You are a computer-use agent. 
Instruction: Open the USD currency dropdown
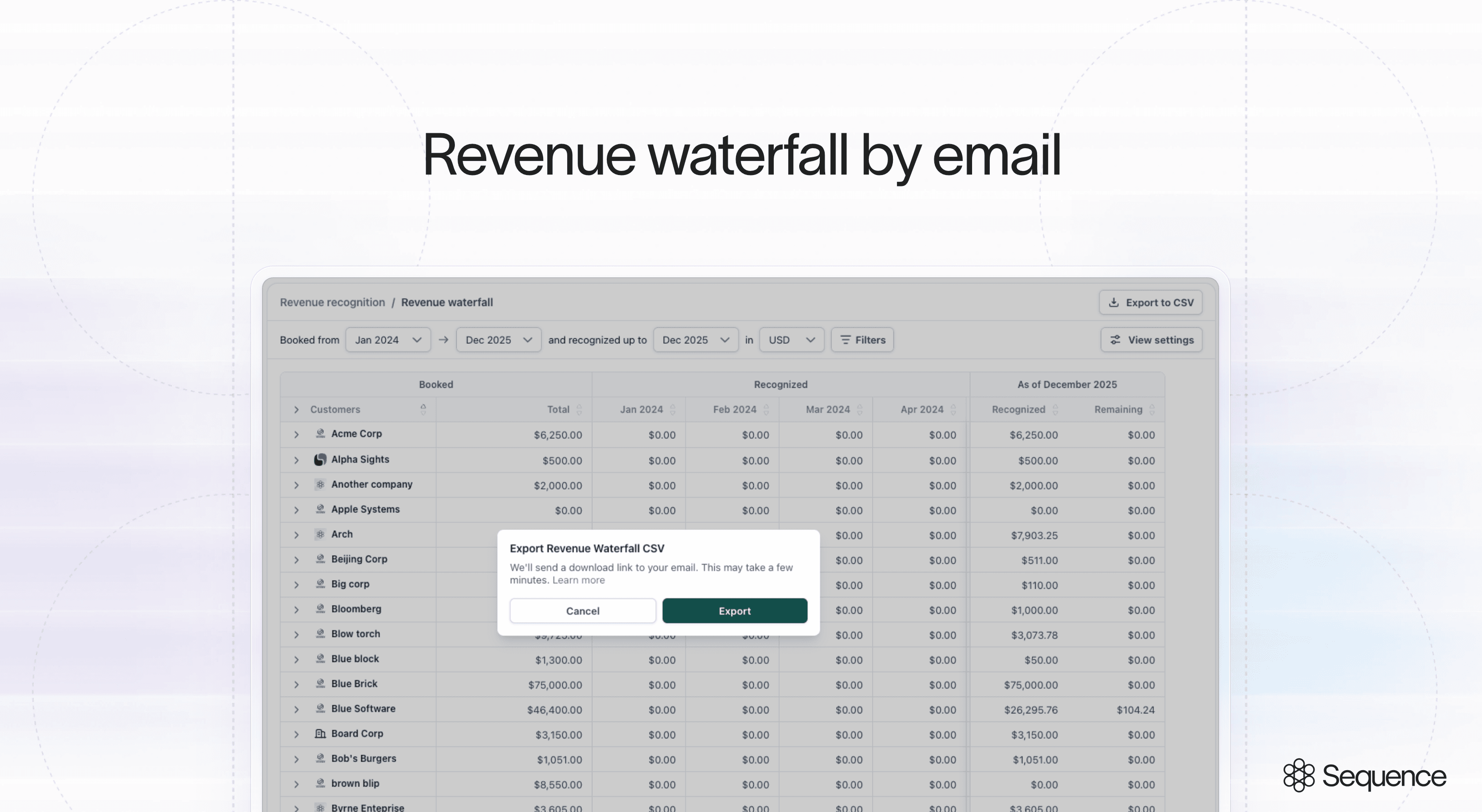791,340
